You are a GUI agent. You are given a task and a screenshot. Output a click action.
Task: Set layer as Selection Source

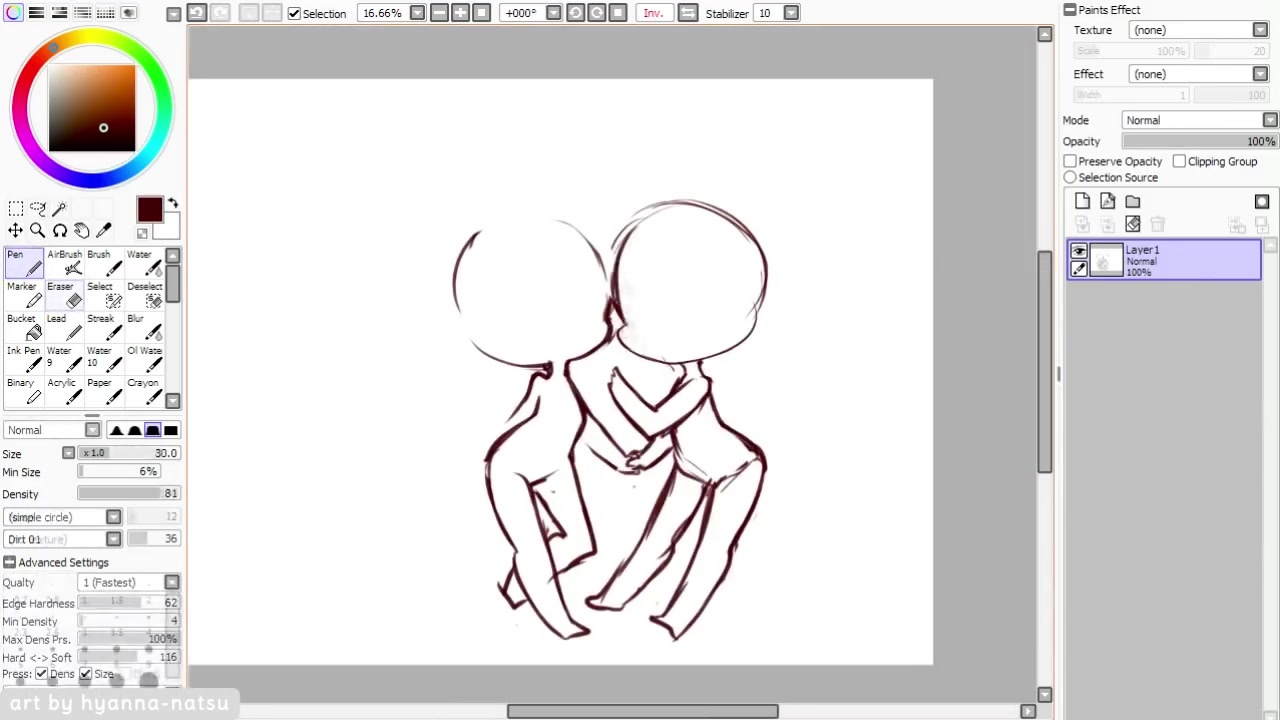pos(1070,177)
